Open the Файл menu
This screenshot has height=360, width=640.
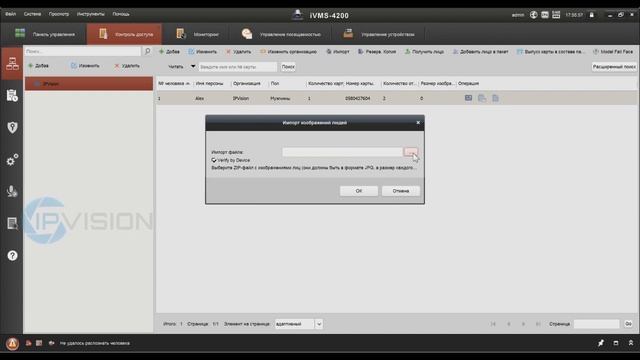pyautogui.click(x=11, y=14)
